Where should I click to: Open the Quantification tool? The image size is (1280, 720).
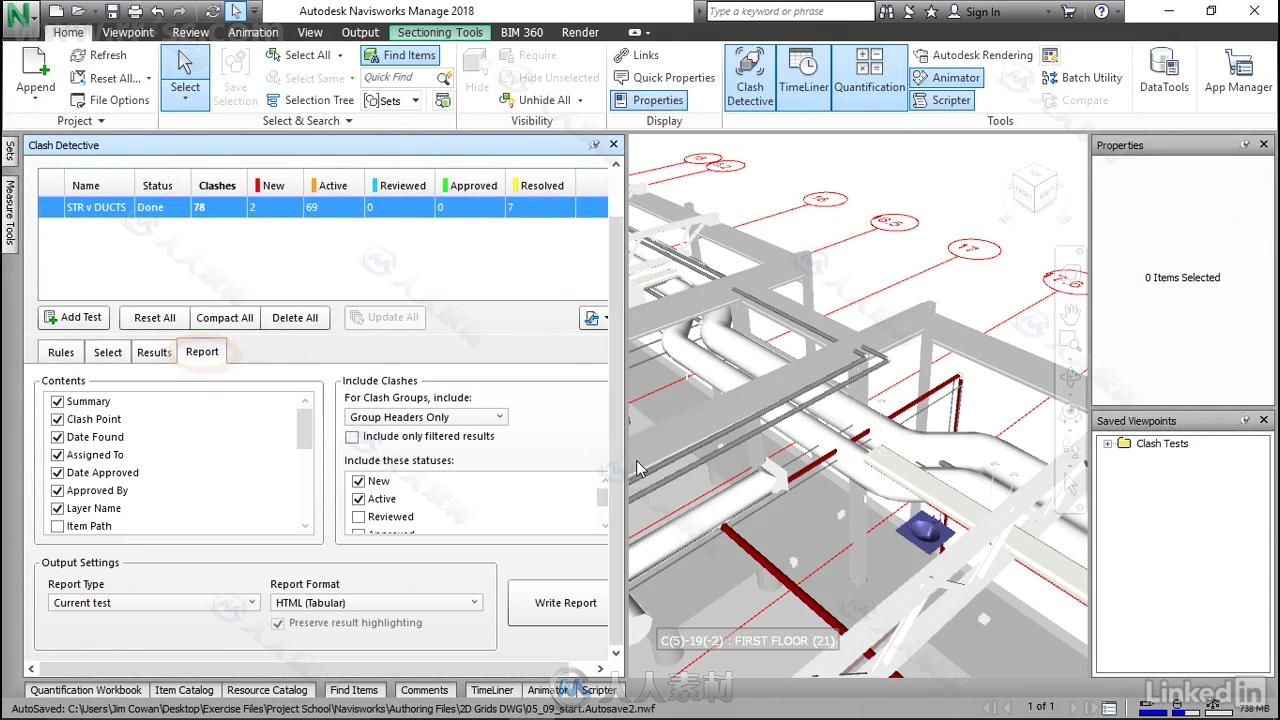[x=869, y=77]
